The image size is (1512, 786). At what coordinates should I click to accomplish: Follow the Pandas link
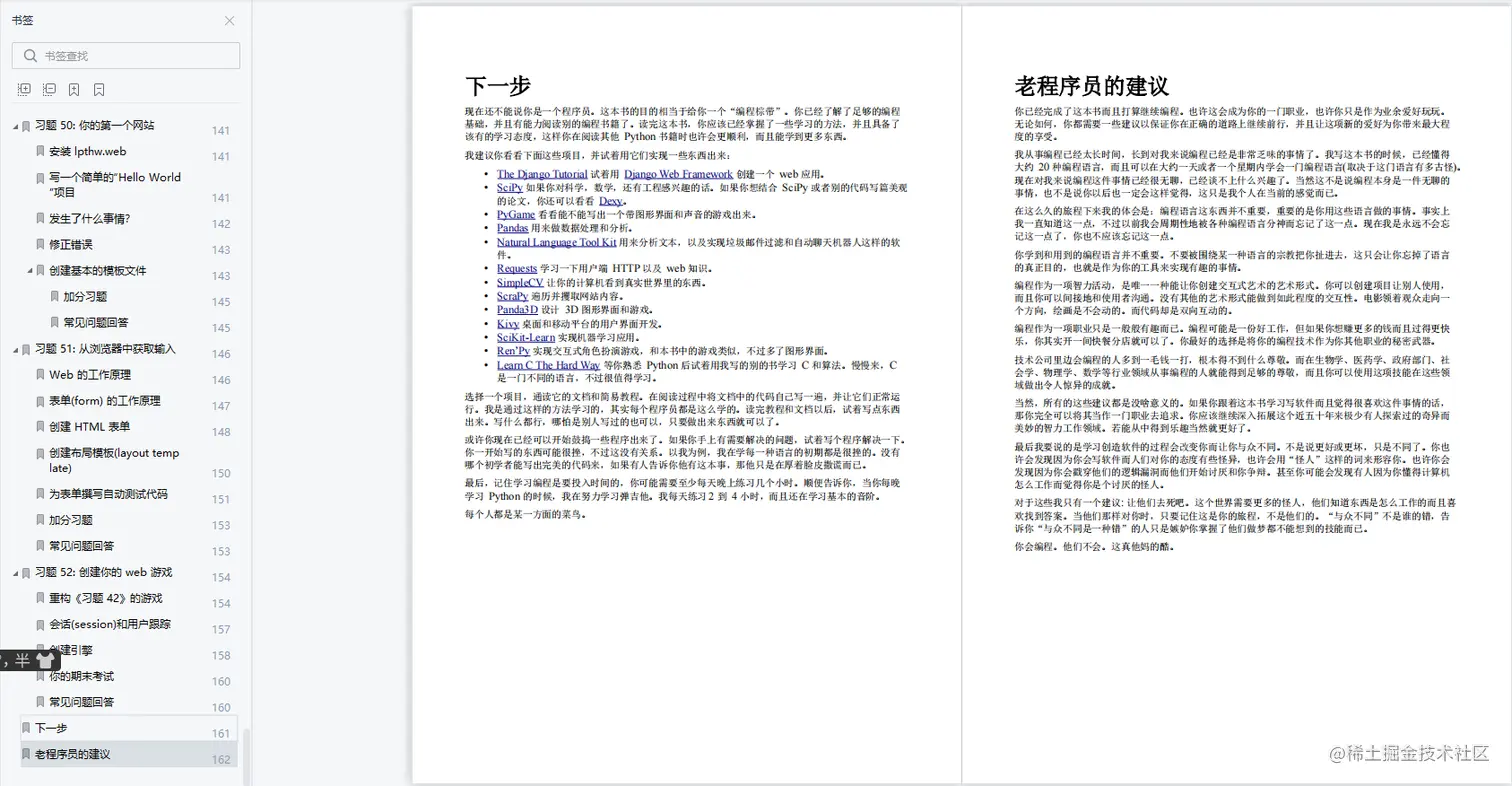[x=512, y=228]
